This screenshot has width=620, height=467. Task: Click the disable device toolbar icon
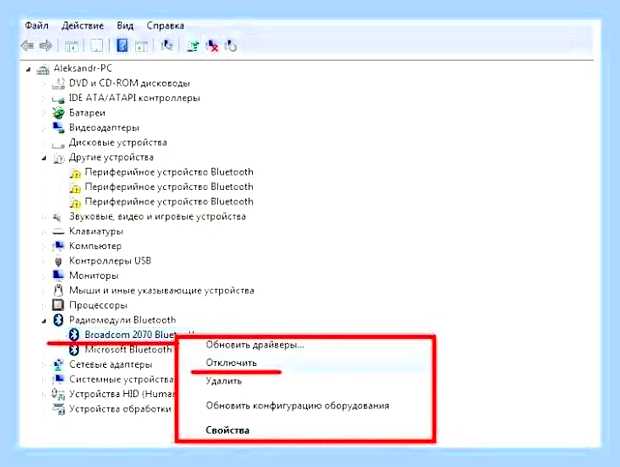[231, 46]
